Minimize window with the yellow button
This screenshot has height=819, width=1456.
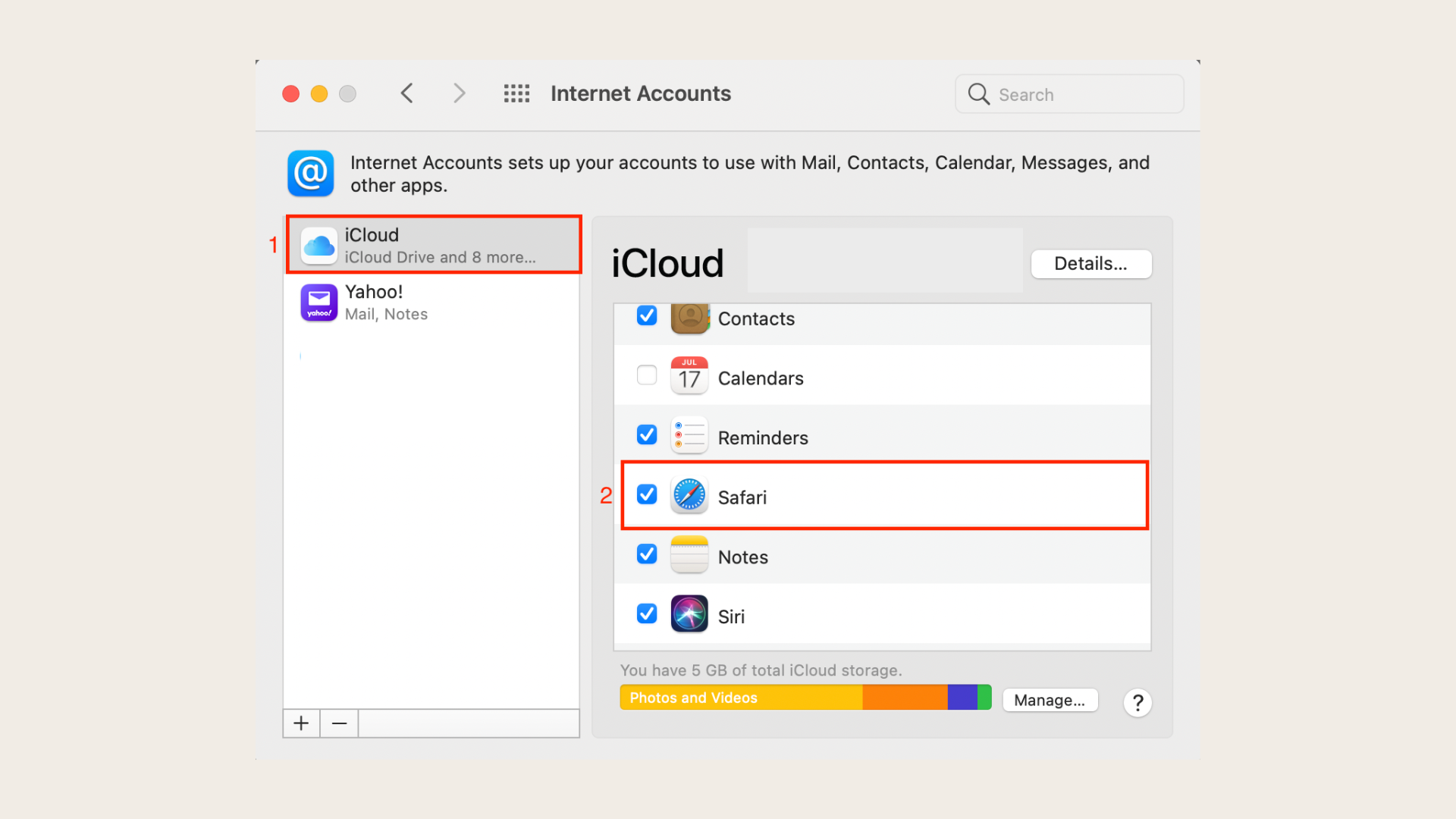point(319,93)
